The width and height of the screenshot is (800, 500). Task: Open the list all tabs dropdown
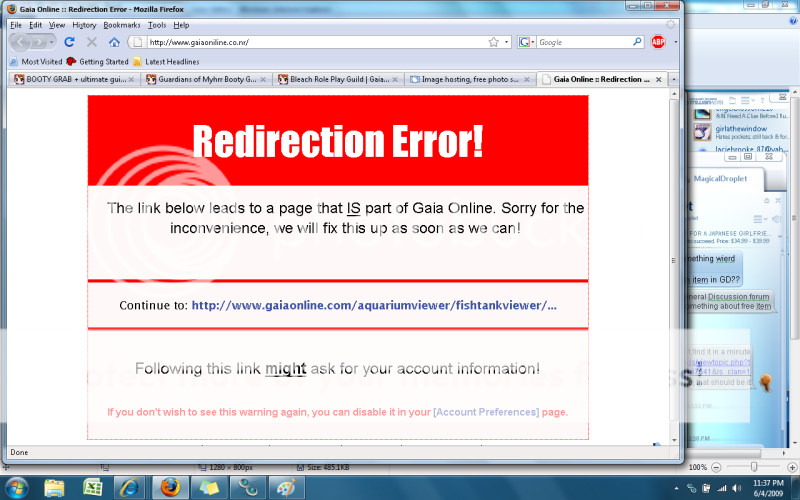(x=672, y=79)
